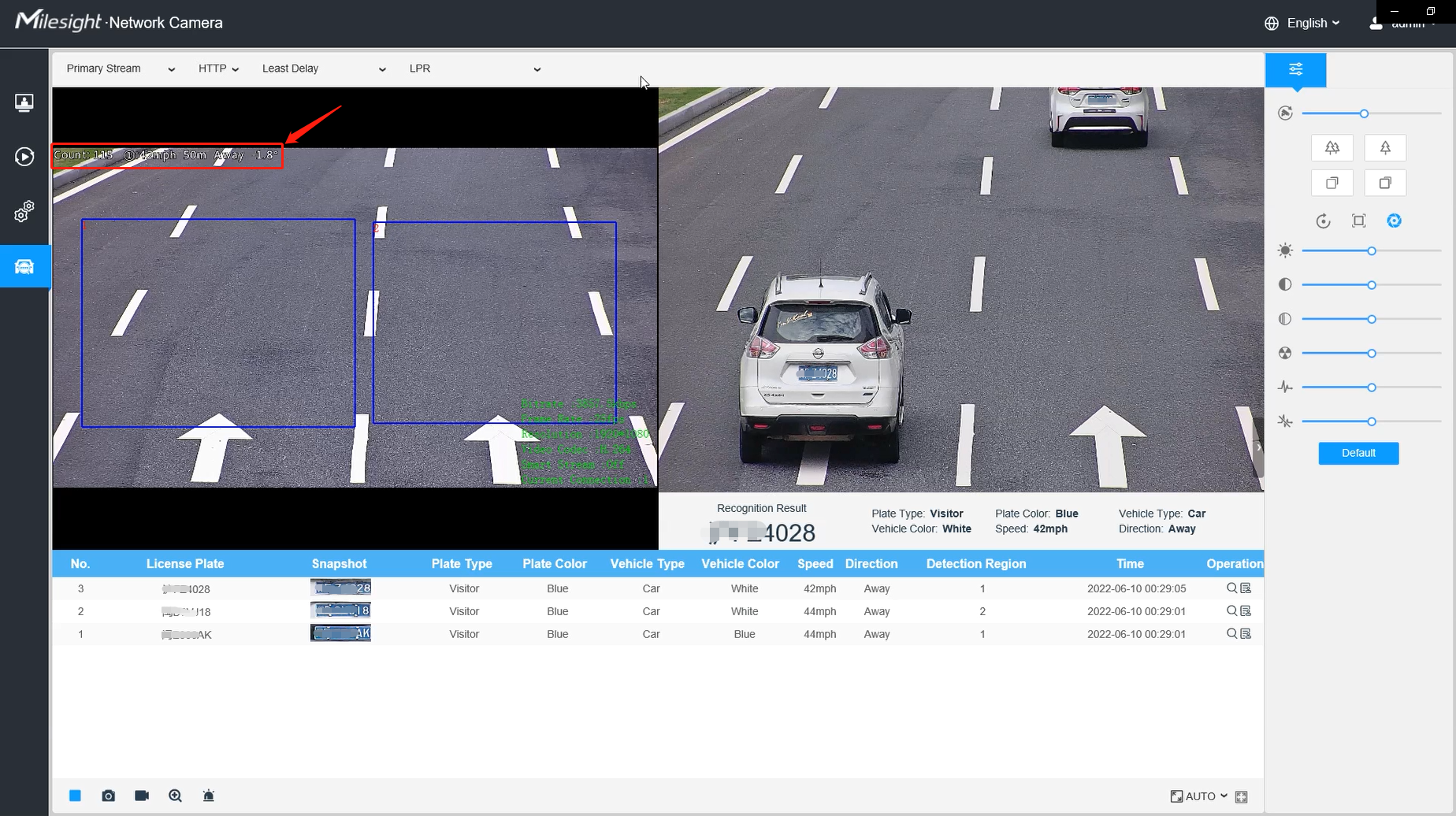
Task: Toggle the blue iris aperture icon
Action: (1394, 221)
